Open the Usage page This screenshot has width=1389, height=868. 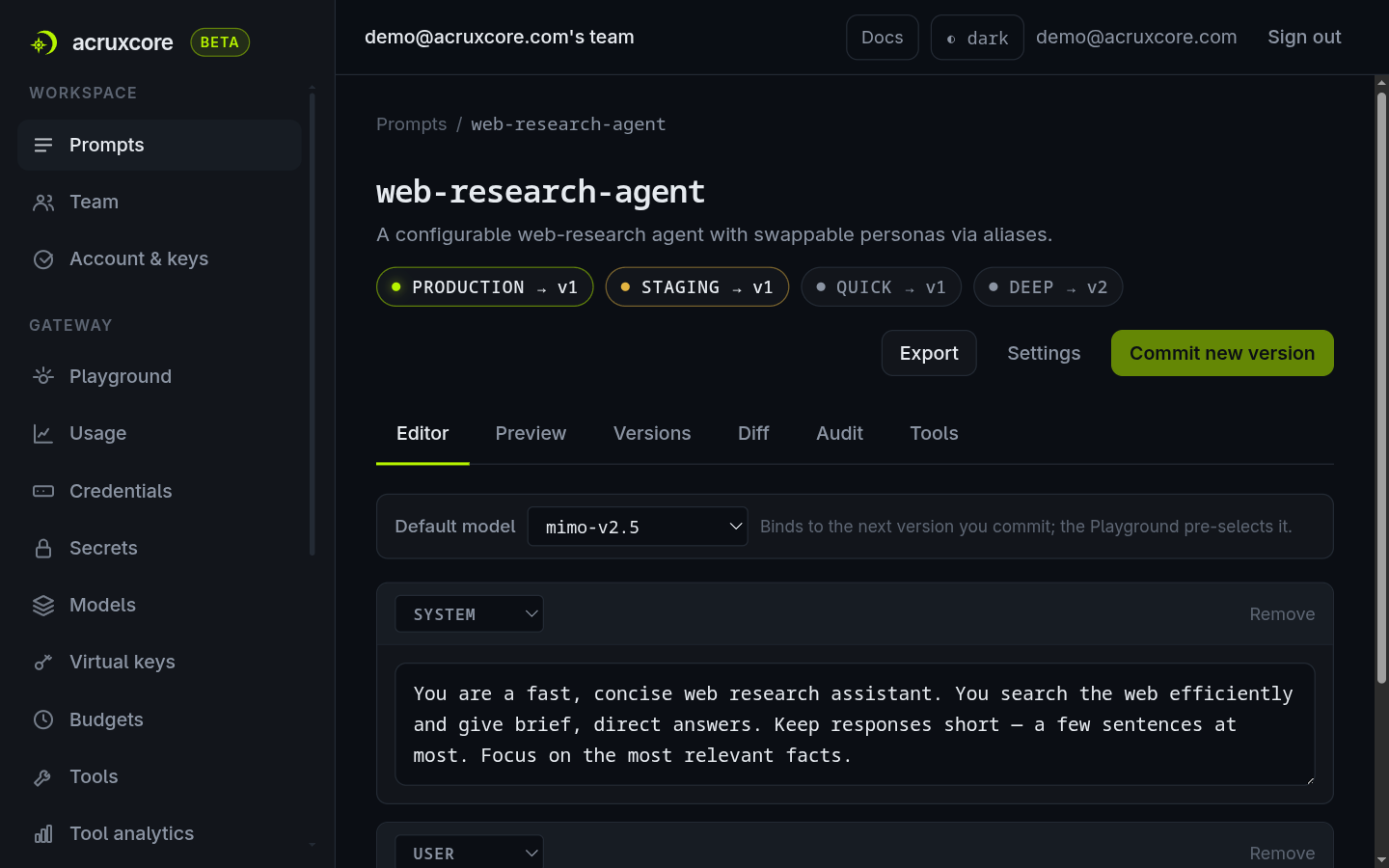pos(159,433)
